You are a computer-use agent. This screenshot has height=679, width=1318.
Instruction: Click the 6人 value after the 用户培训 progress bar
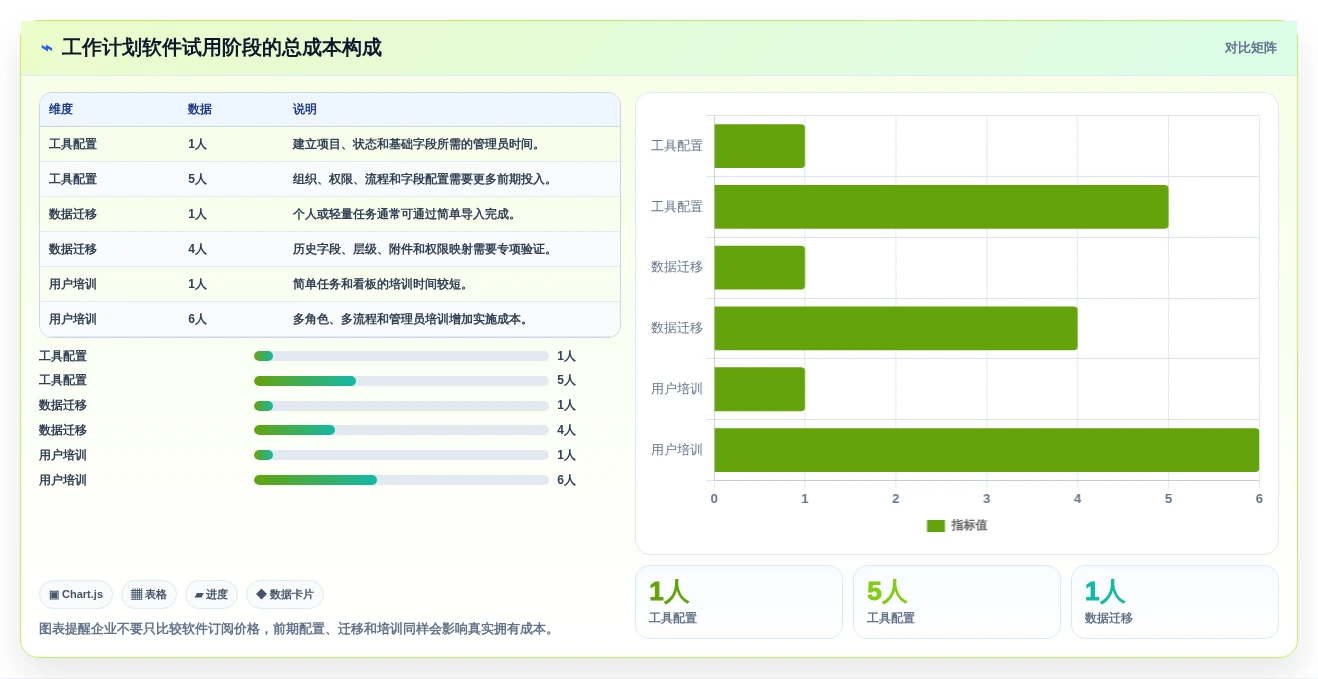567,481
